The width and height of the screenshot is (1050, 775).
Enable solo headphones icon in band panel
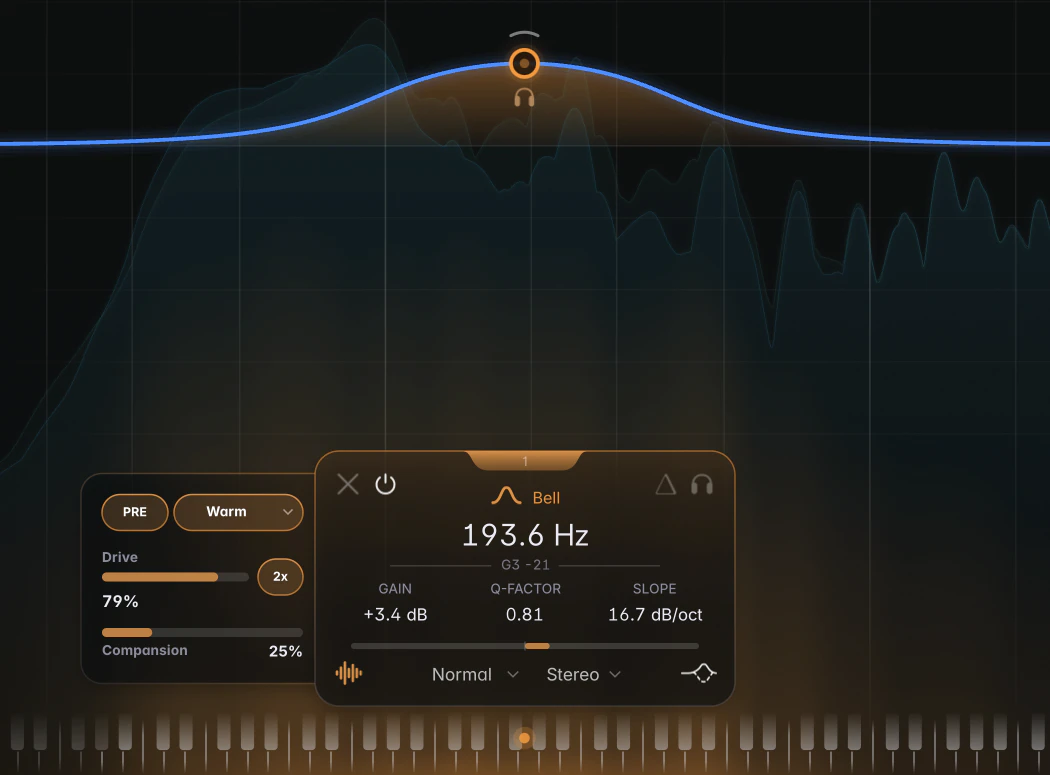(702, 484)
